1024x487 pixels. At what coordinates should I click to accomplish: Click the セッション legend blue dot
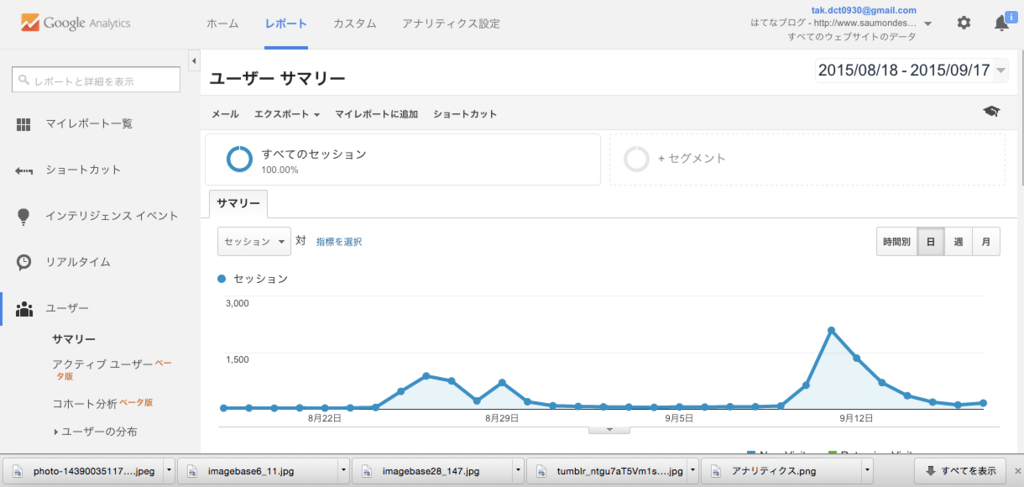[222, 279]
